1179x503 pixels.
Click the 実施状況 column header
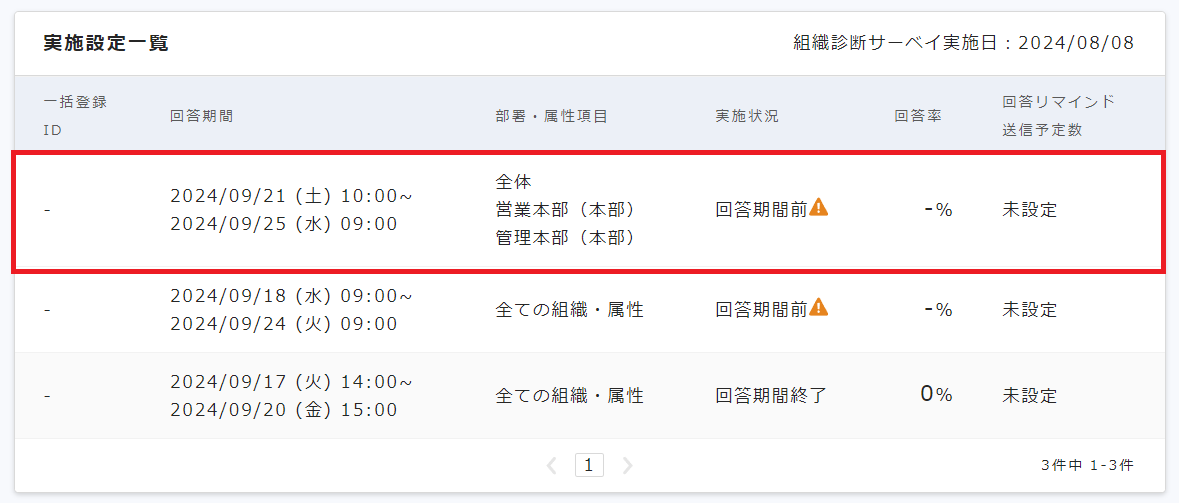[747, 116]
